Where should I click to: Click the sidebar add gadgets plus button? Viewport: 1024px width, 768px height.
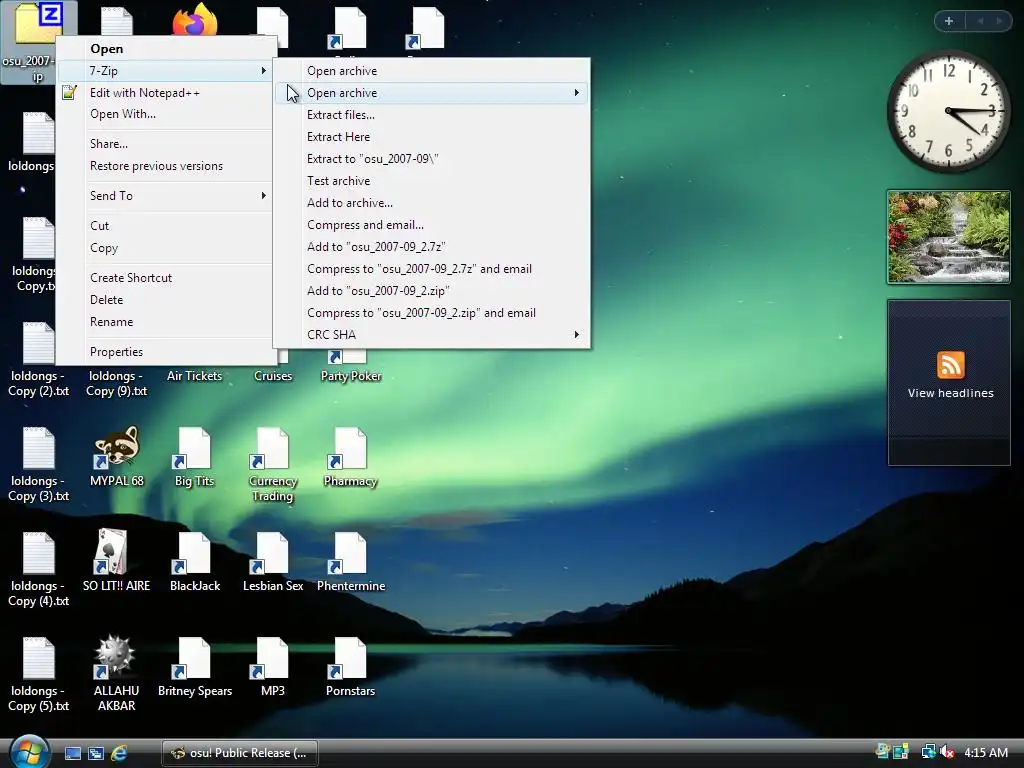pyautogui.click(x=949, y=21)
